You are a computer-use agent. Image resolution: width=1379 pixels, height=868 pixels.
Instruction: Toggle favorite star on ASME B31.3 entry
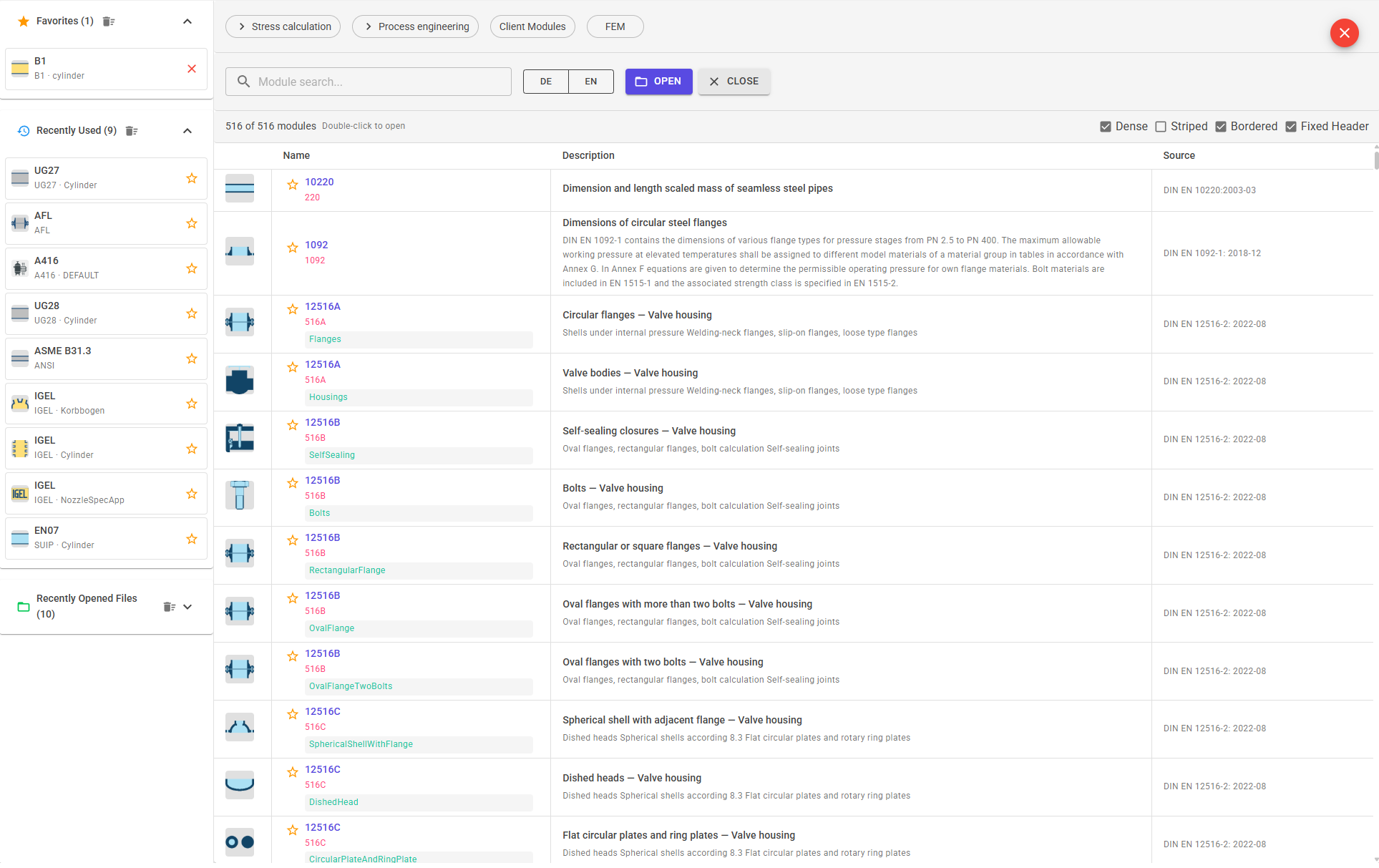(x=191, y=359)
